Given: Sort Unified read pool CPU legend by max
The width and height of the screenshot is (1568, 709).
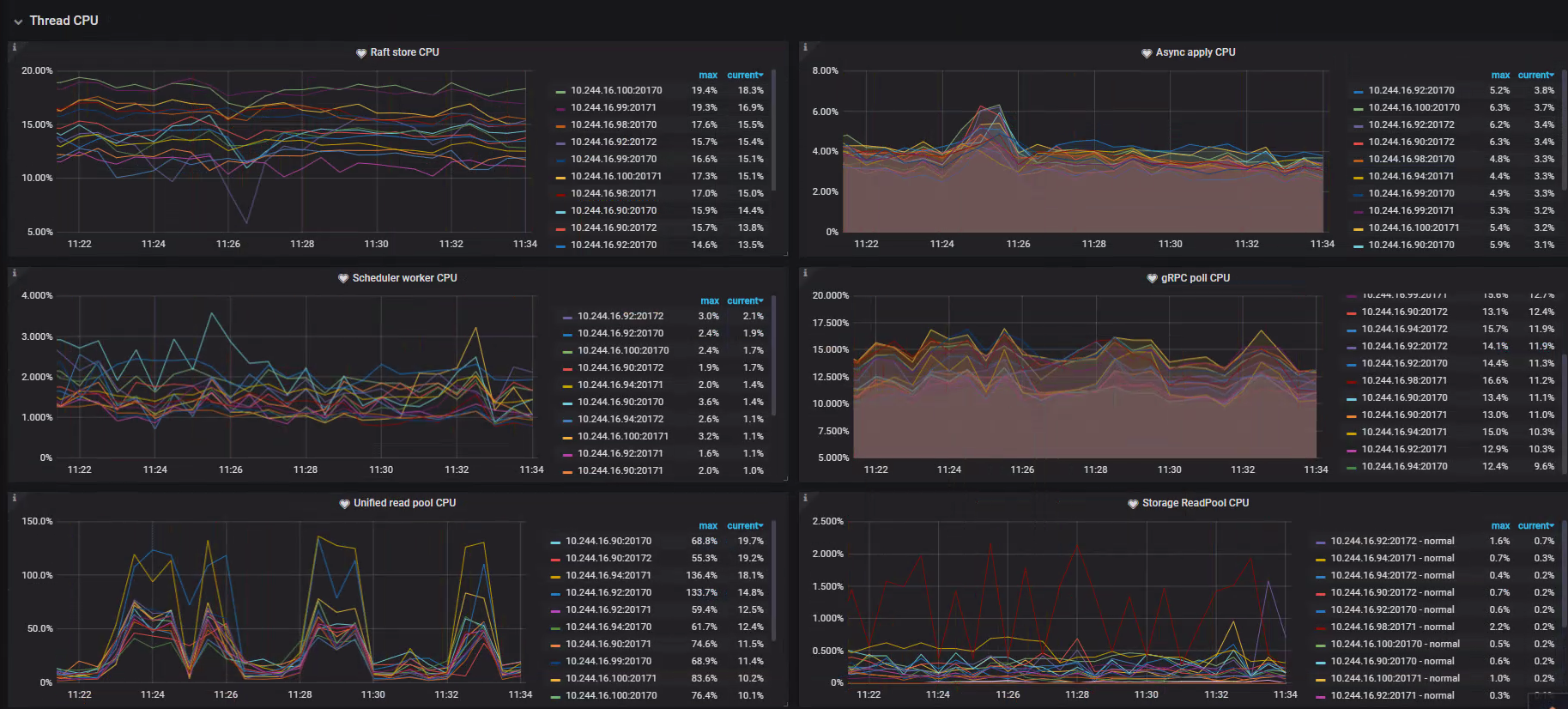Looking at the screenshot, I should 708,526.
